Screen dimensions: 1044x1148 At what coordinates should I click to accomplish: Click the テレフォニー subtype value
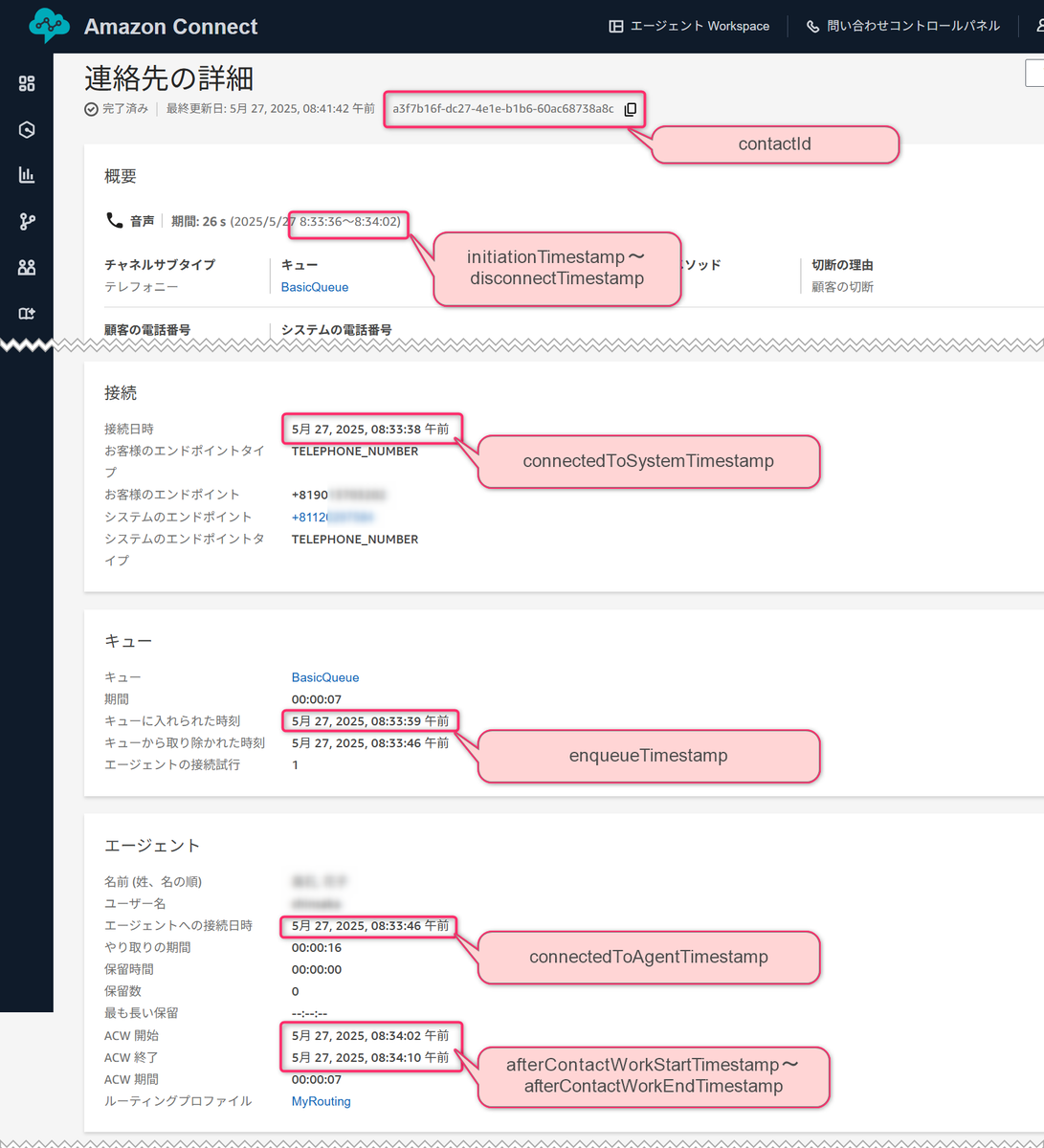pyautogui.click(x=141, y=287)
